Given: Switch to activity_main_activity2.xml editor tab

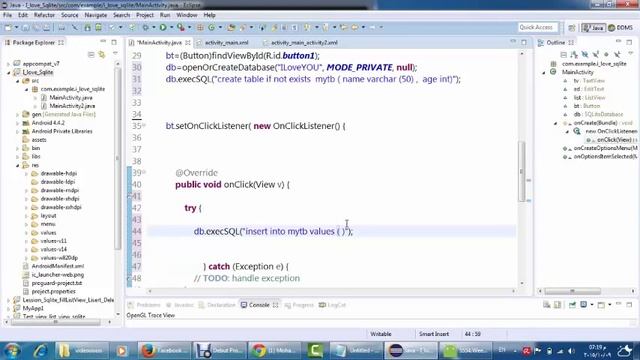Looking at the screenshot, I should tap(301, 42).
